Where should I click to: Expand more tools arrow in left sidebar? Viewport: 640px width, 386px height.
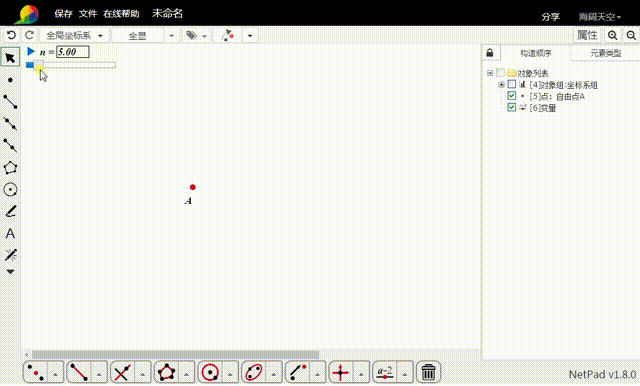pyautogui.click(x=10, y=272)
